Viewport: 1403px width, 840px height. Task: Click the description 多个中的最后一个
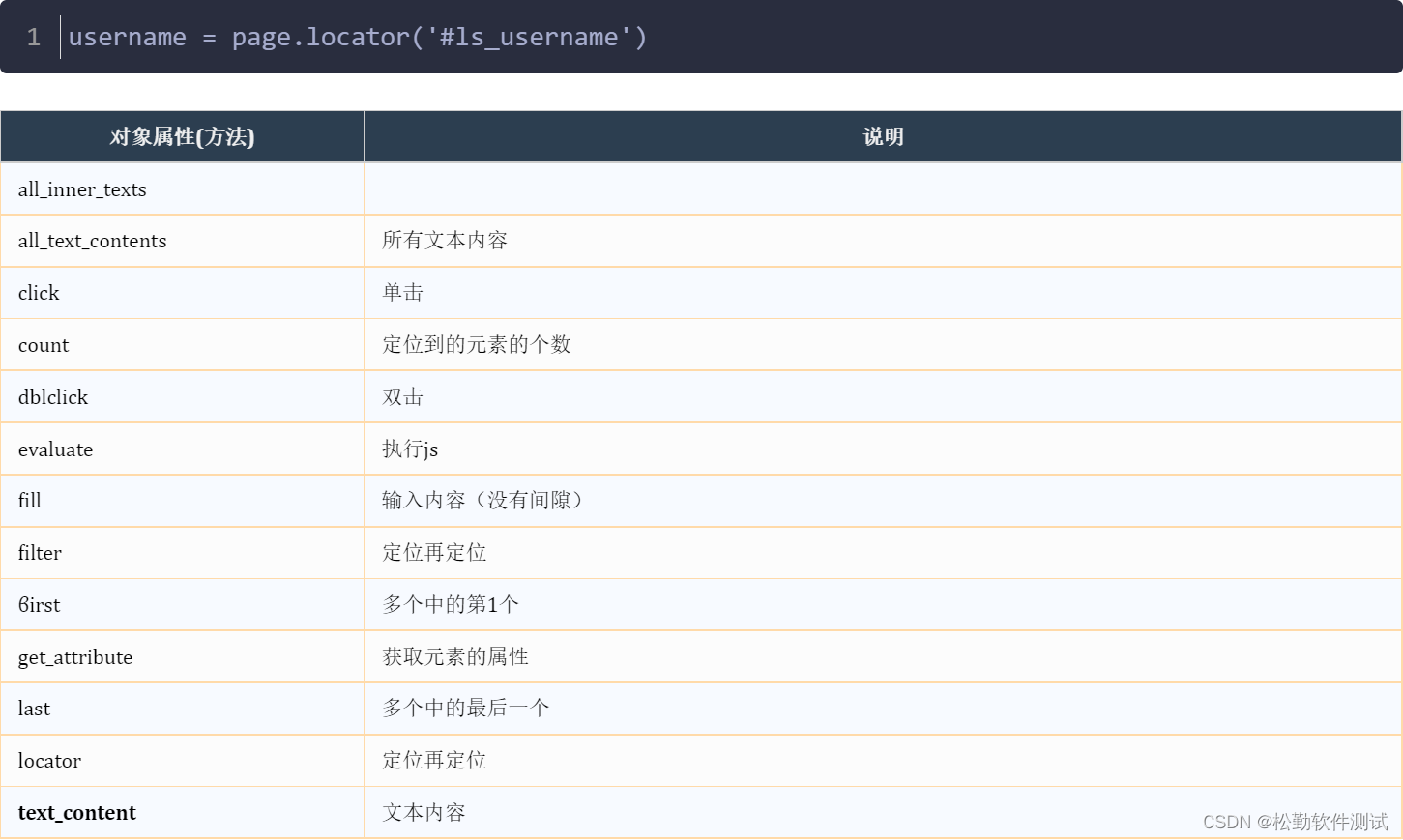pyautogui.click(x=466, y=709)
